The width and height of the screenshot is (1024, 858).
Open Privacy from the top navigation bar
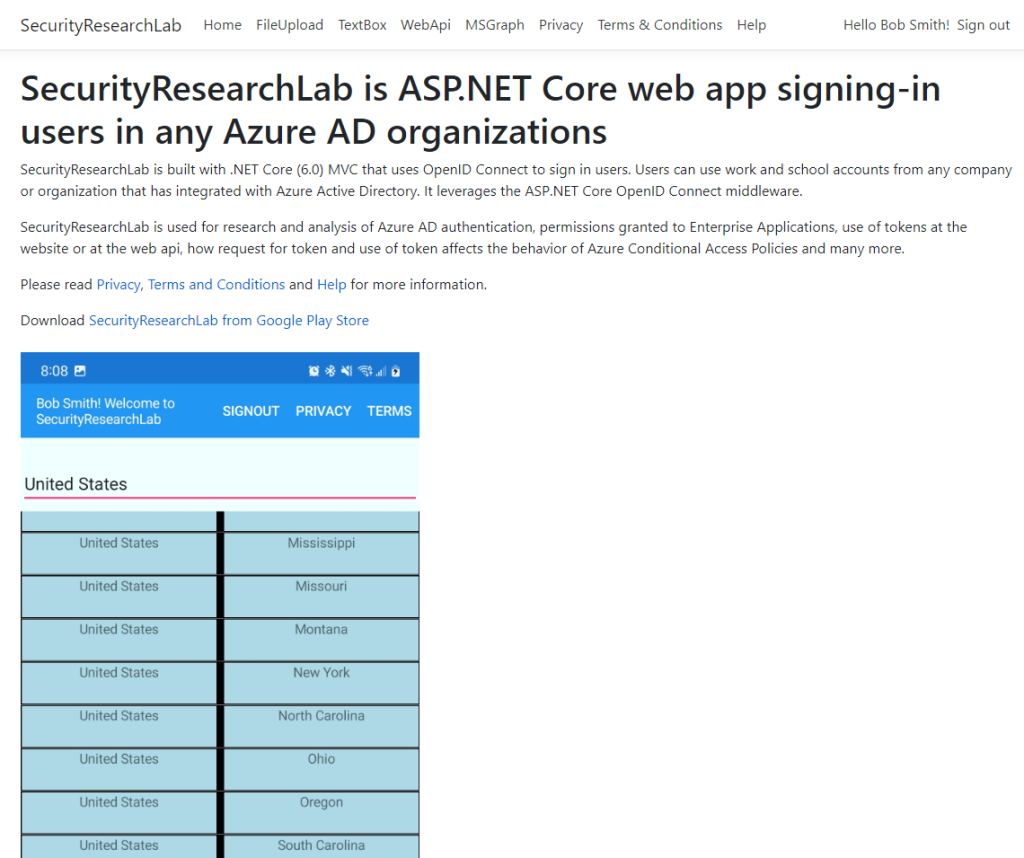coord(561,25)
